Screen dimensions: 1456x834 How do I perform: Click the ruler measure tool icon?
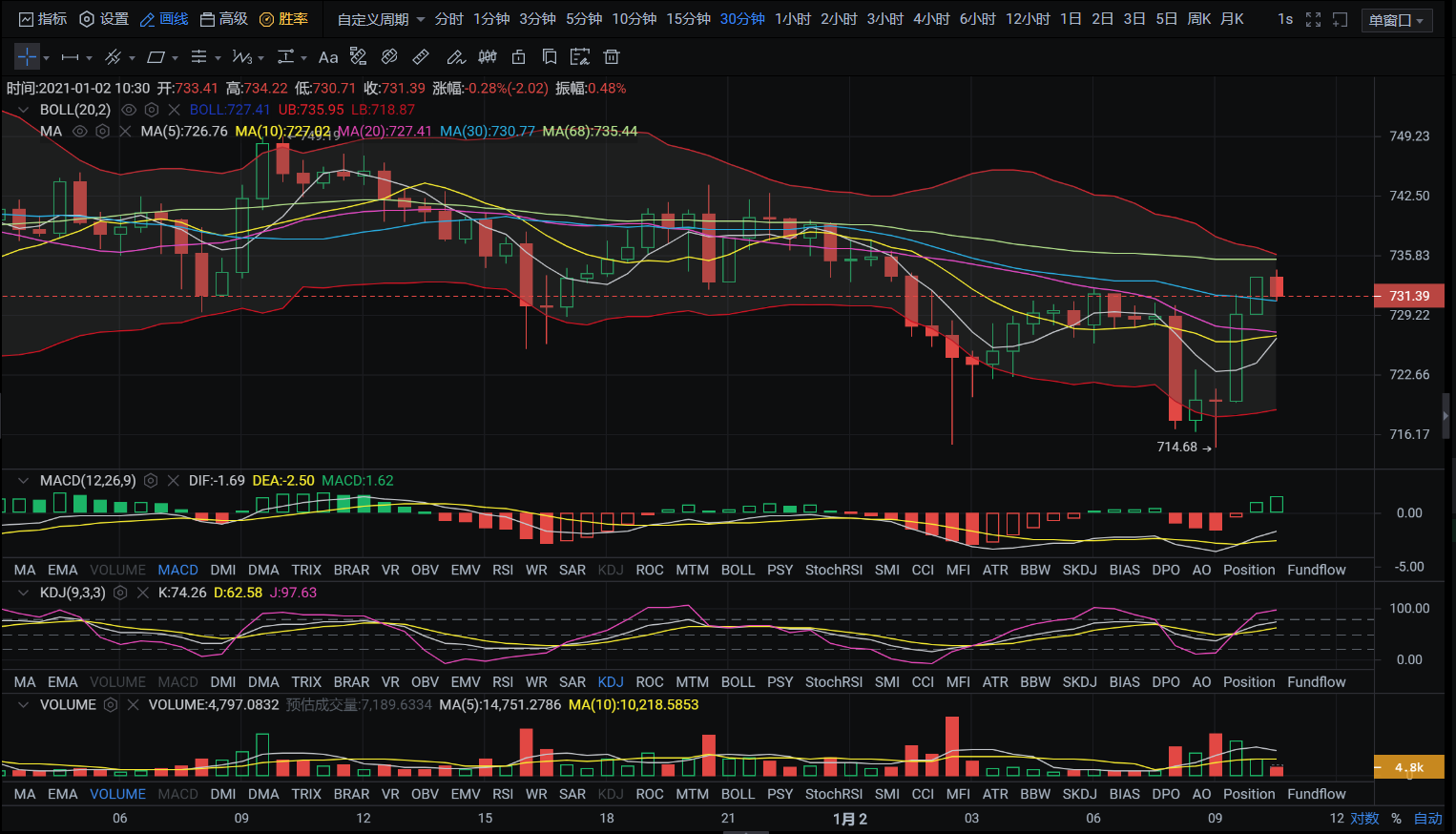pyautogui.click(x=420, y=57)
